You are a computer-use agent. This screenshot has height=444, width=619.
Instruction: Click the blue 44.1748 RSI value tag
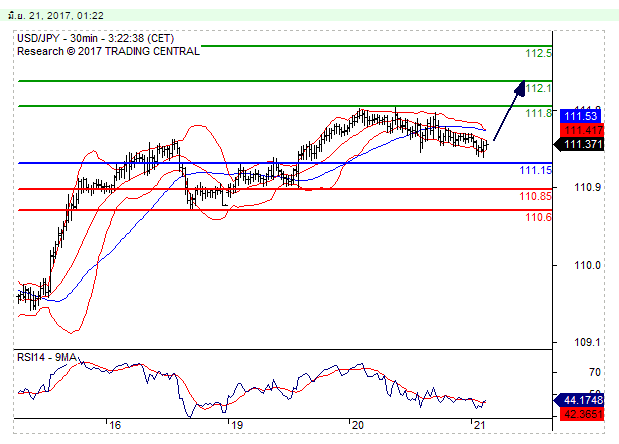pyautogui.click(x=581, y=399)
